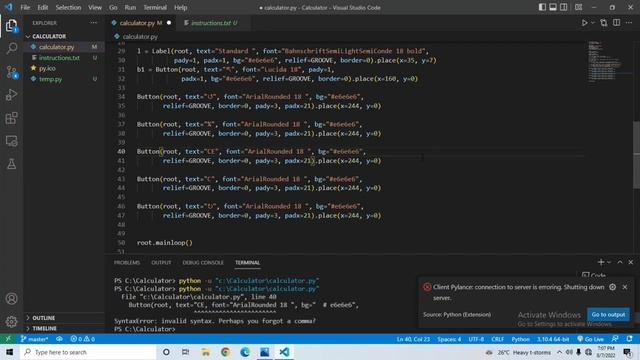Change indentation via Spaces: 4
This screenshot has height=360, width=640.
coord(449,339)
